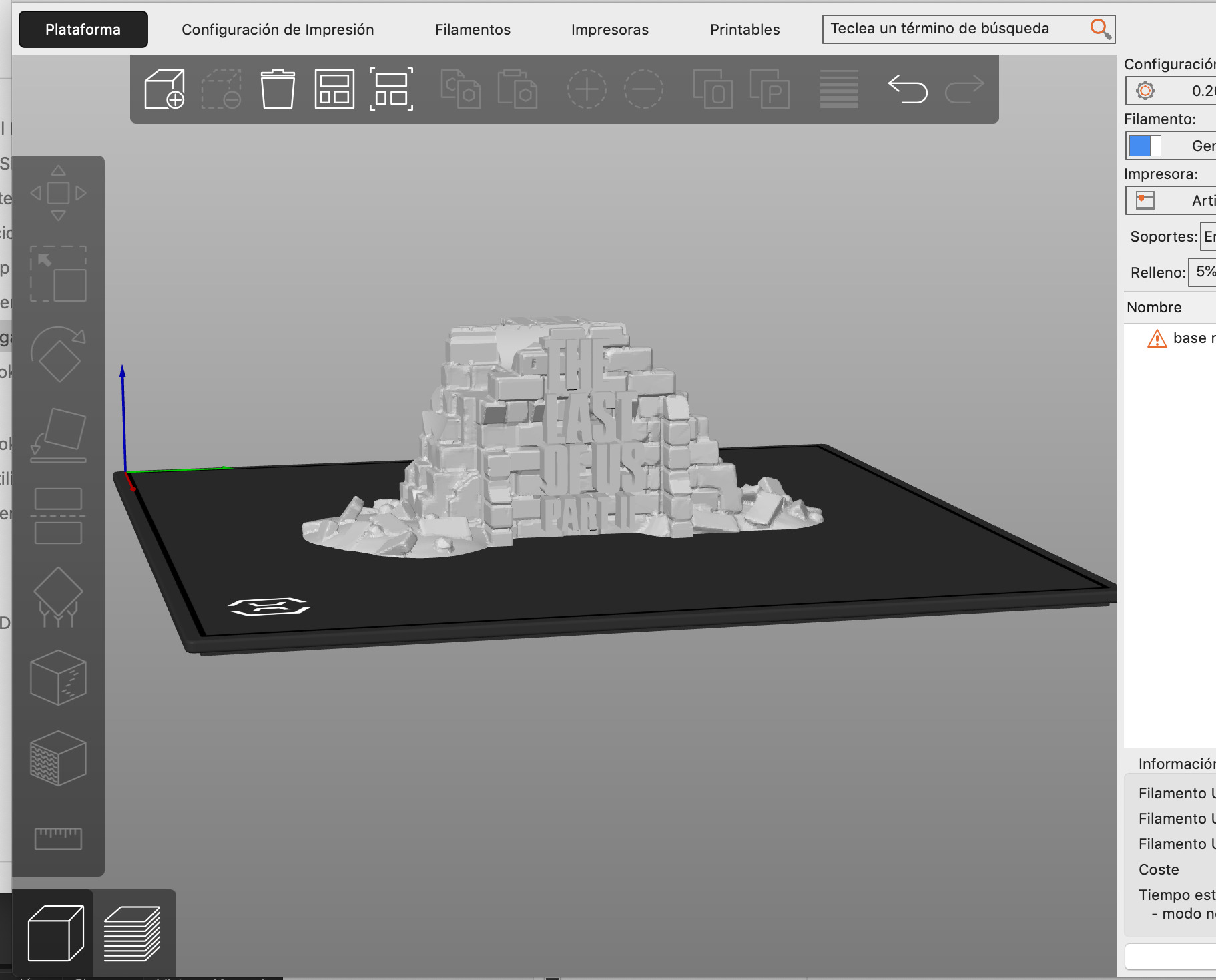Click the orange magnifier search icon
This screenshot has width=1216, height=980.
click(1100, 29)
